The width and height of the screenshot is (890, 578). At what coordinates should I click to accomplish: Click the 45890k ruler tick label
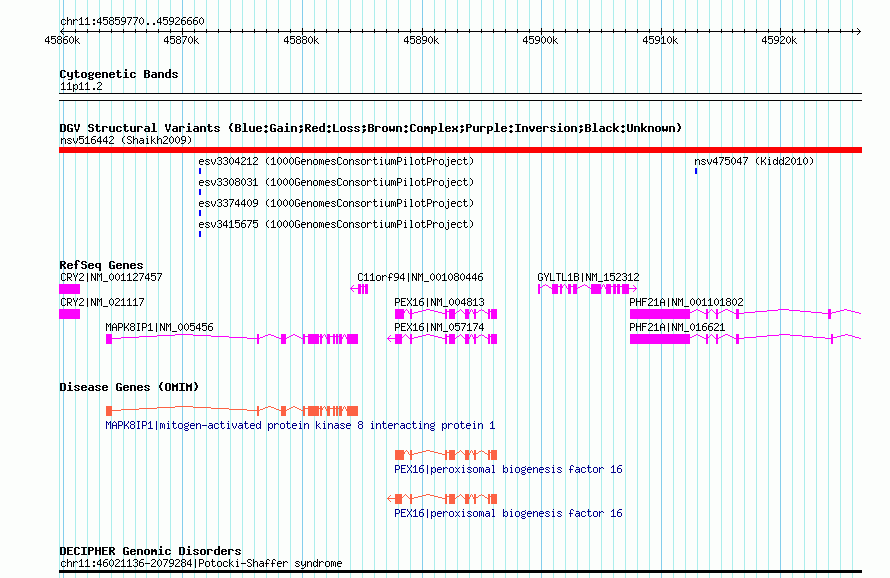tap(421, 41)
